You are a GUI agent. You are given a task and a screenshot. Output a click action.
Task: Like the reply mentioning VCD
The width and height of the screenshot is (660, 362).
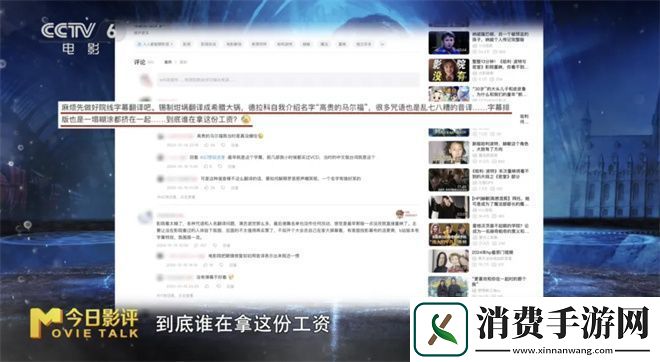click(x=207, y=166)
